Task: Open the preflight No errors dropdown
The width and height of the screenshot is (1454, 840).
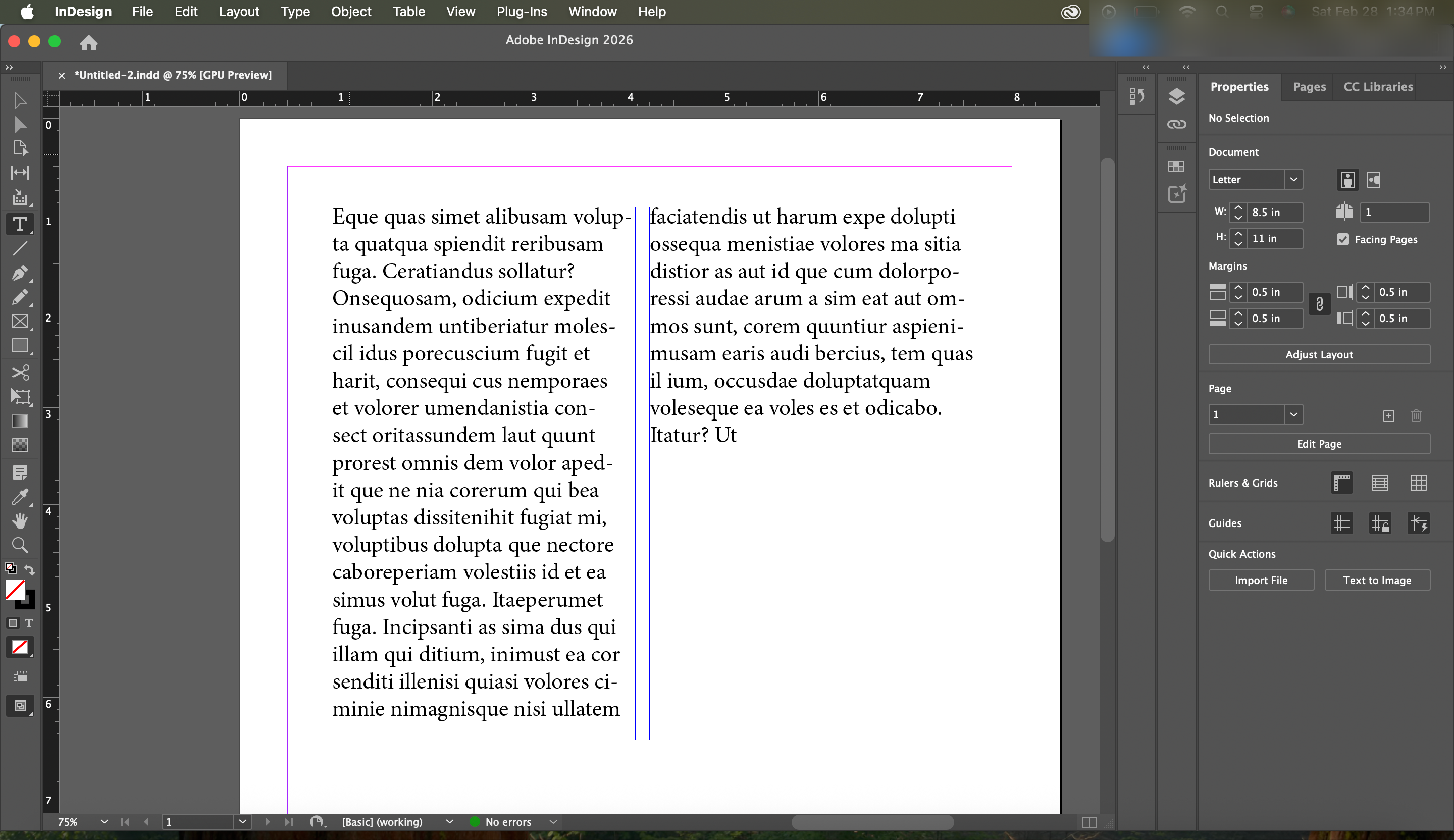Action: [x=553, y=821]
